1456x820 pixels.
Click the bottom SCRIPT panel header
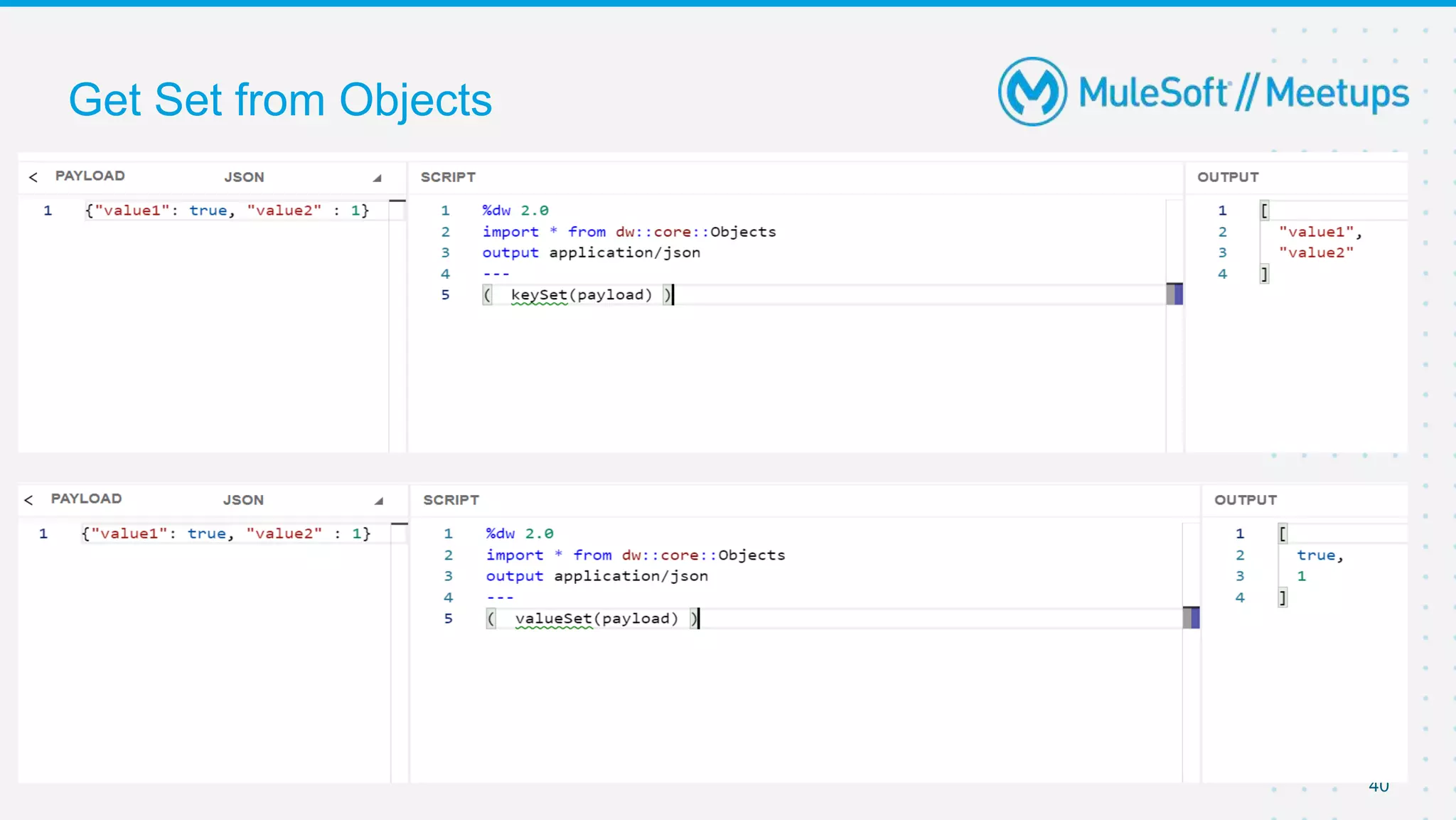click(451, 500)
